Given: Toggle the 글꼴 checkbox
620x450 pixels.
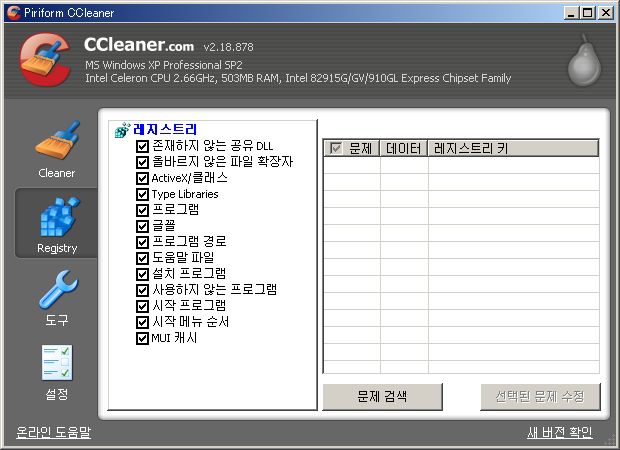Looking at the screenshot, I should click(142, 226).
